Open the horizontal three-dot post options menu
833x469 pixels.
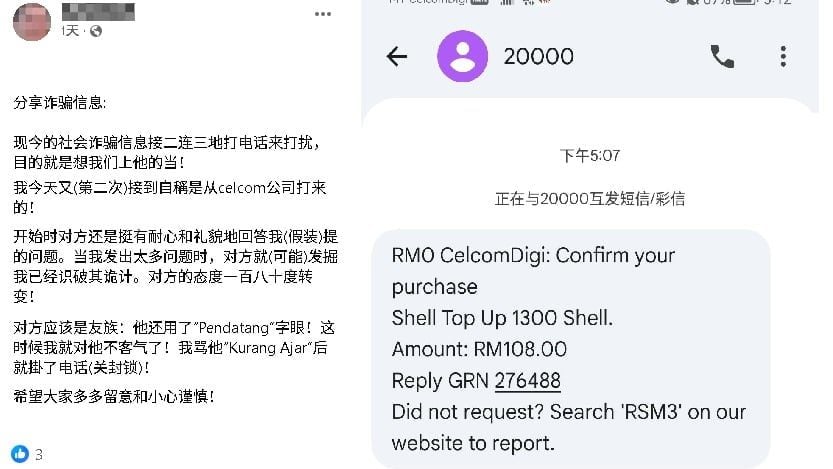tap(322, 14)
